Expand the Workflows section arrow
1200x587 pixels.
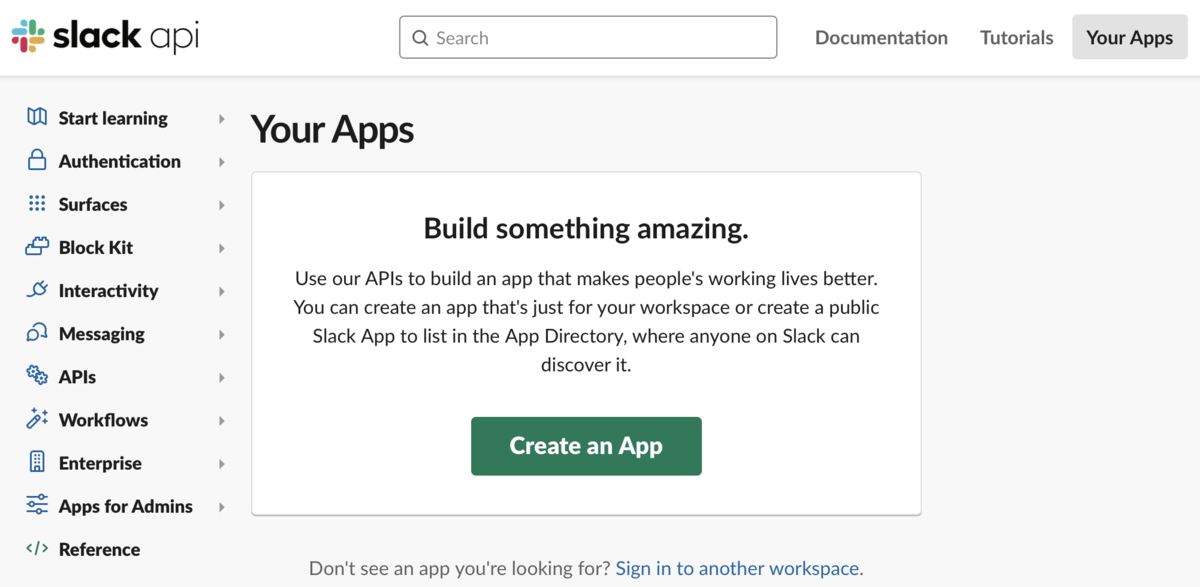click(222, 421)
